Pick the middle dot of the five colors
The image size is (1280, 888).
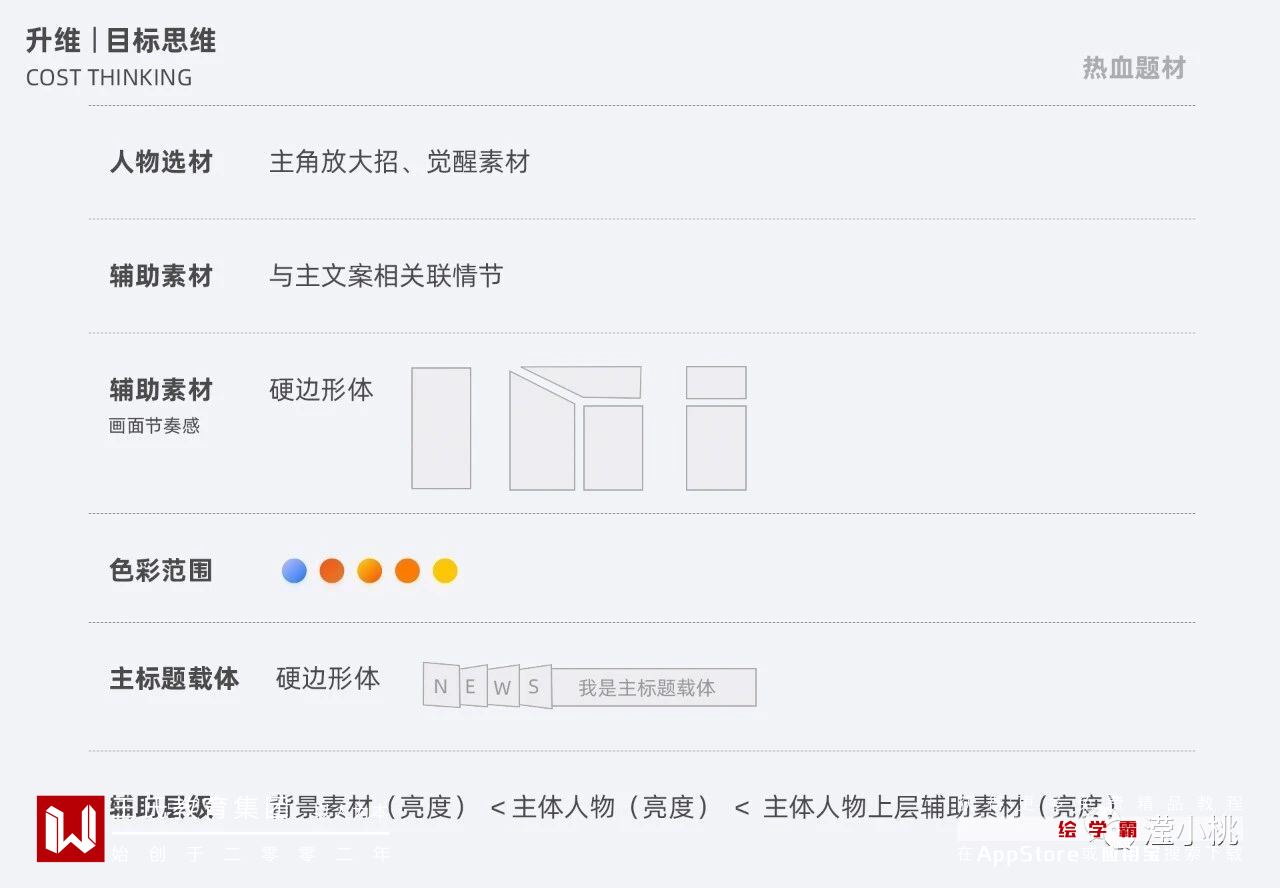pos(370,571)
